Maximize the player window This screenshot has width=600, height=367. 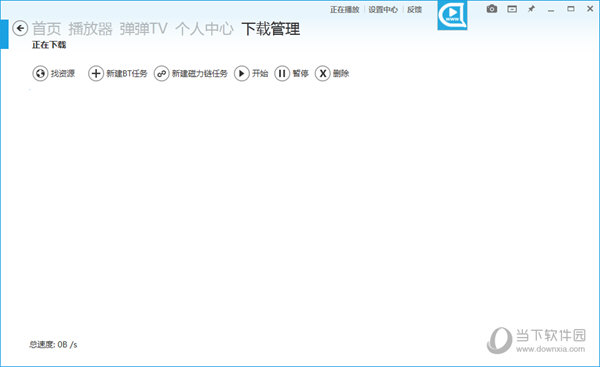pos(571,8)
